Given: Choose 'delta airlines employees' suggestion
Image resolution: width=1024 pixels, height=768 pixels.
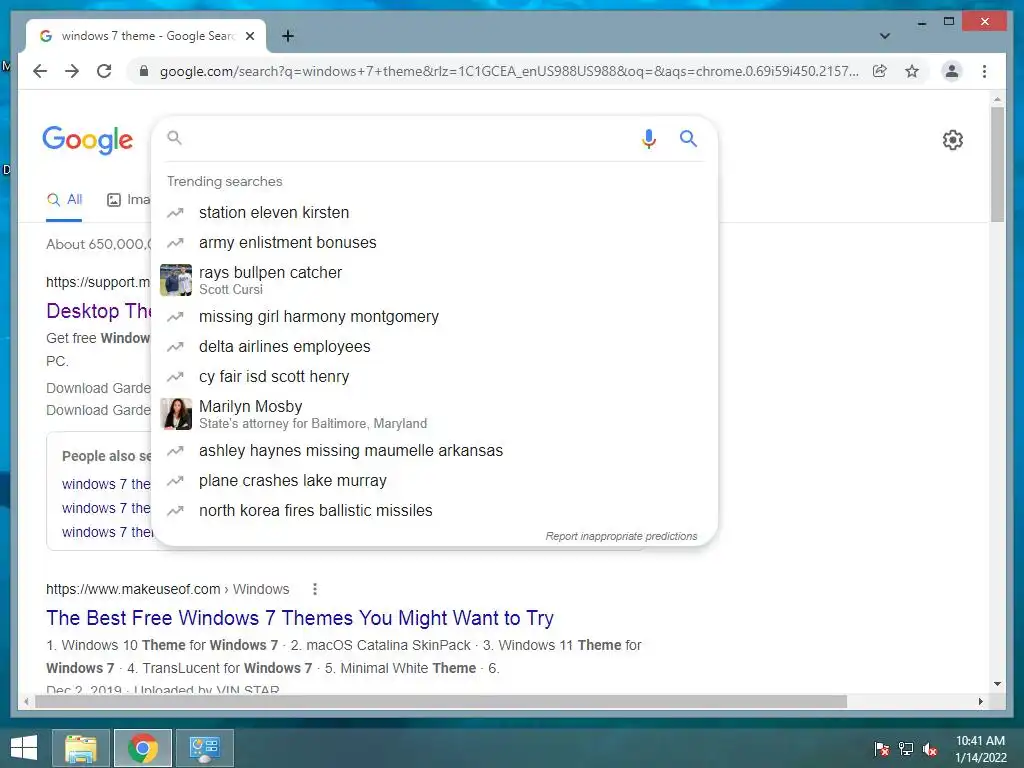Looking at the screenshot, I should [x=435, y=347].
